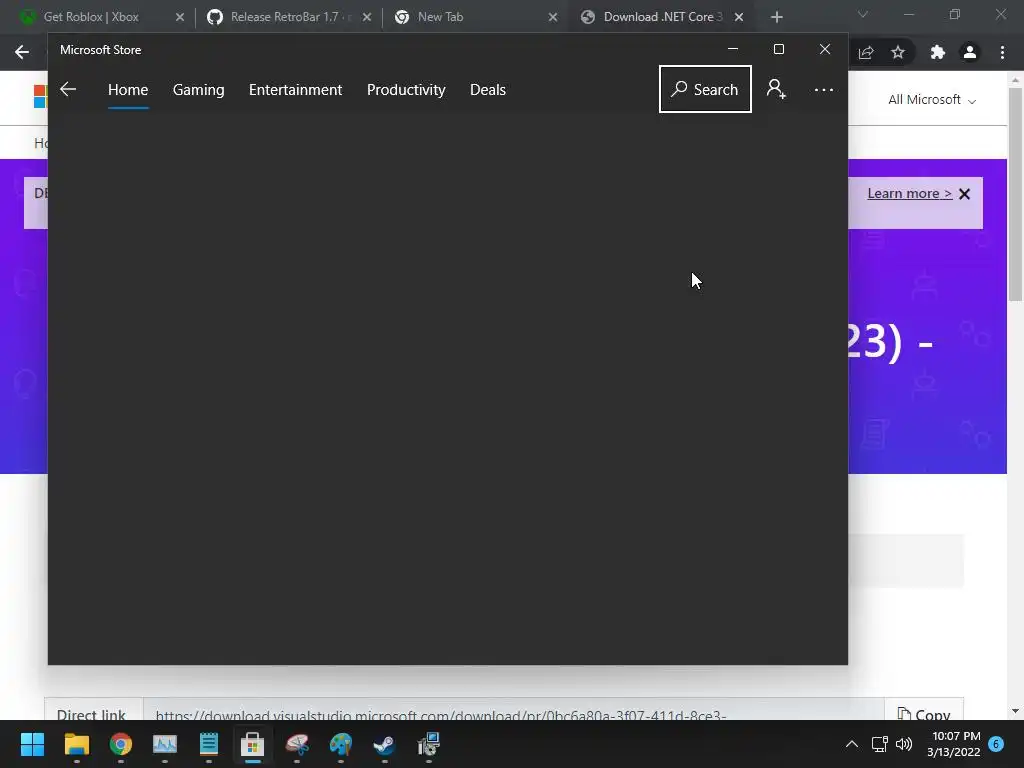The width and height of the screenshot is (1024, 768).
Task: Go back in Microsoft Store
Action: (68, 89)
